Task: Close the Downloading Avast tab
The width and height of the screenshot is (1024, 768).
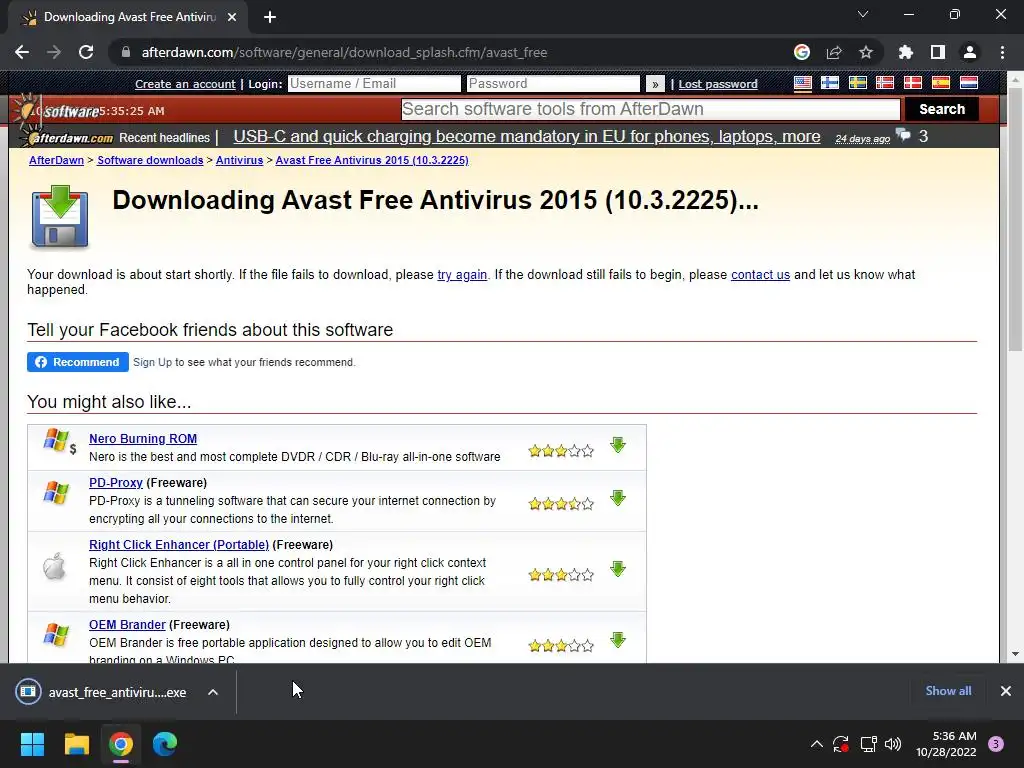Action: point(232,18)
